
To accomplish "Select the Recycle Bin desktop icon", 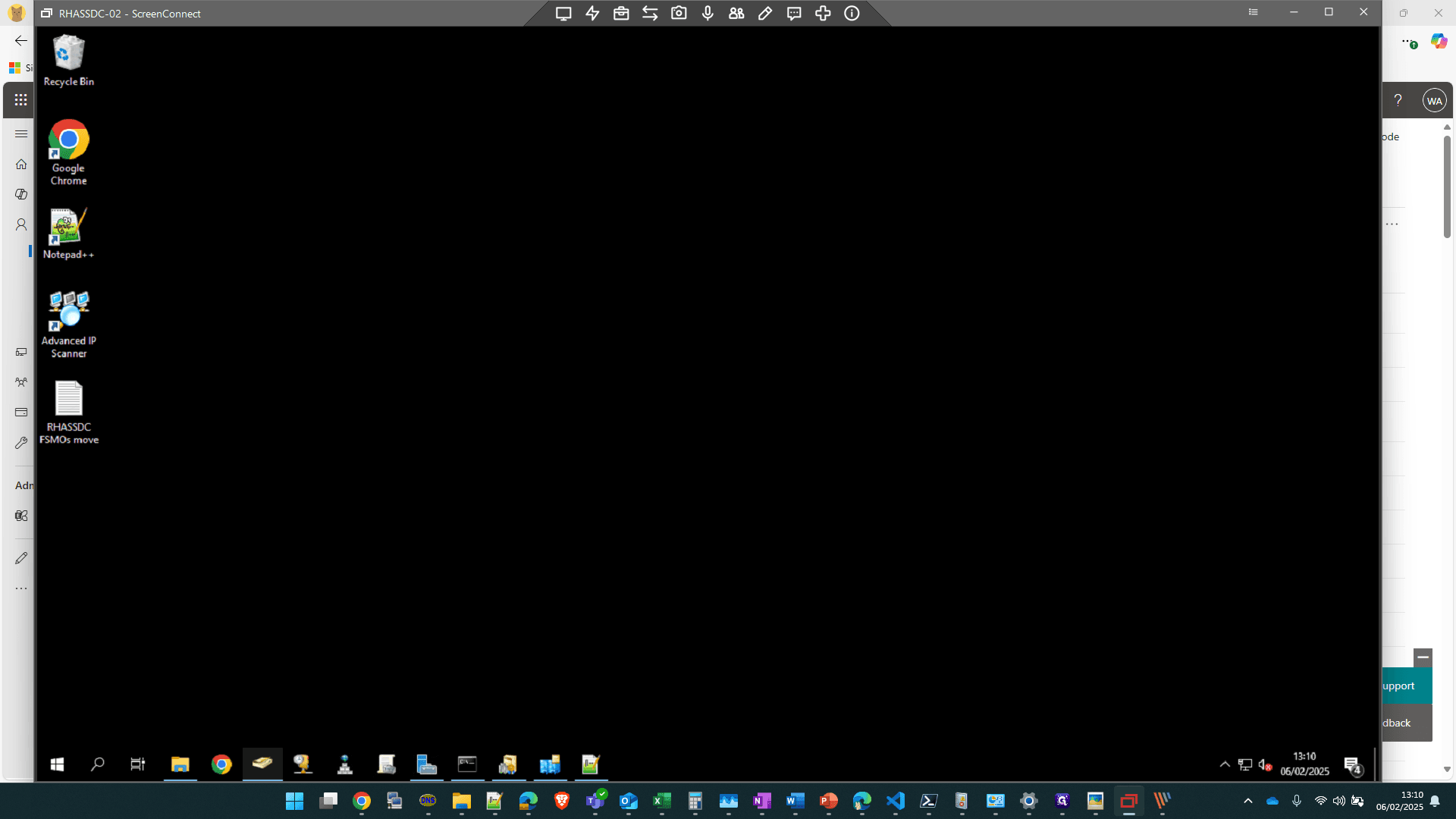I will tap(68, 61).
